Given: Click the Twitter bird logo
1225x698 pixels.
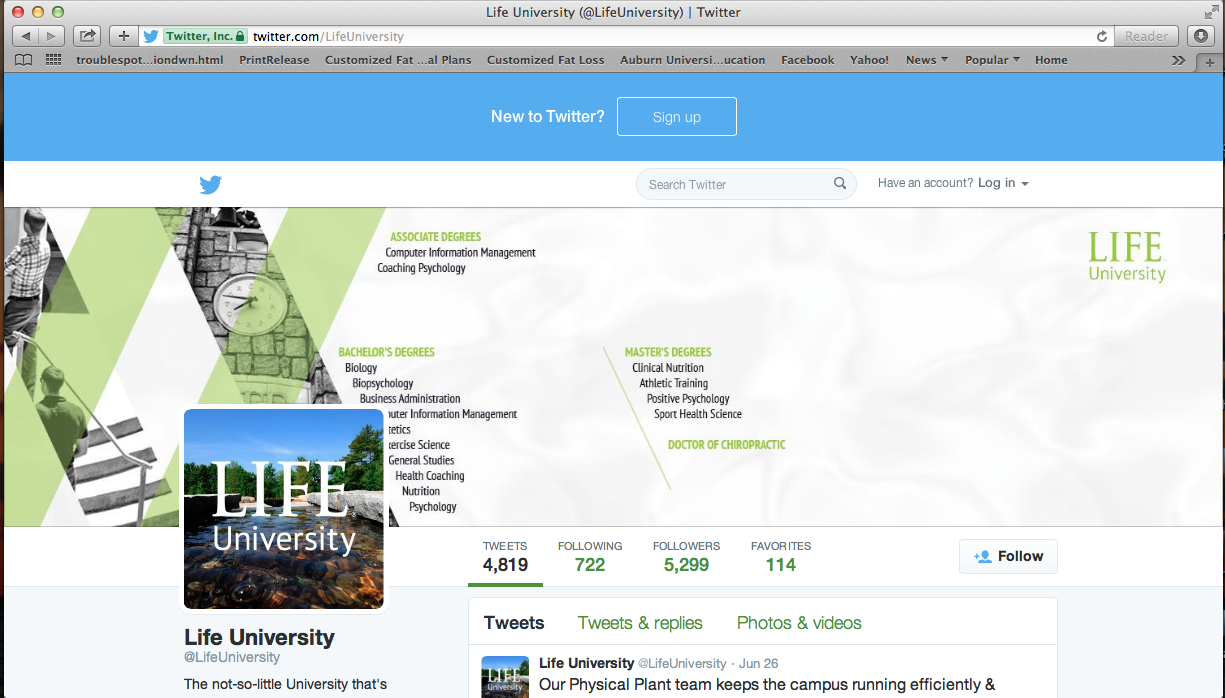Looking at the screenshot, I should 210,184.
